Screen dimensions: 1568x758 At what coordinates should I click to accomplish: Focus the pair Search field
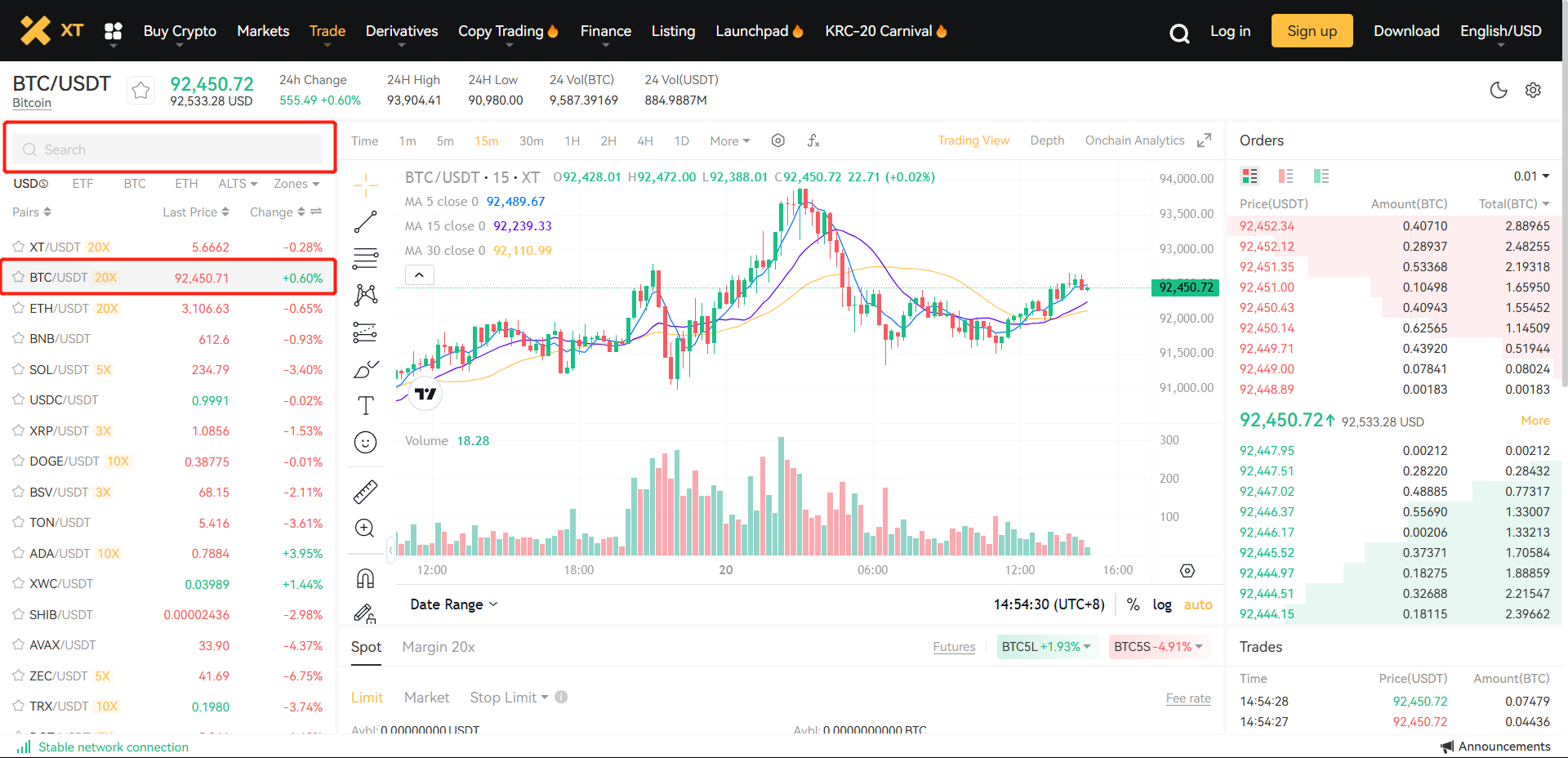tap(167, 149)
